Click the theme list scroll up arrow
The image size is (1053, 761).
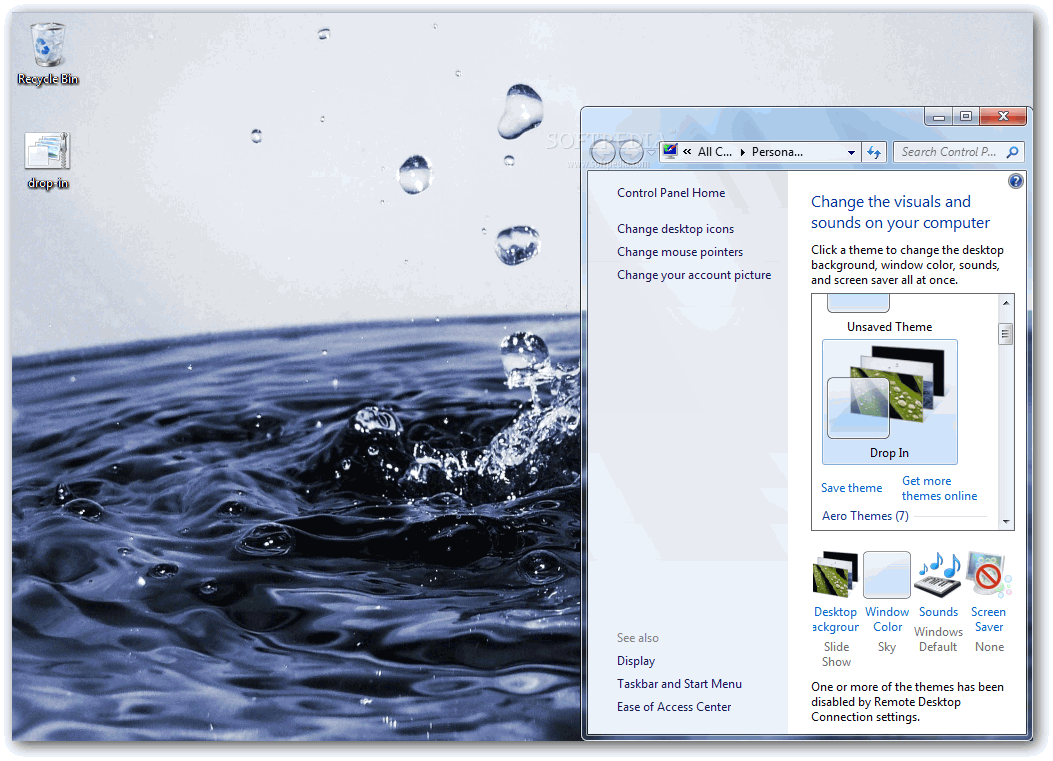pos(1005,303)
